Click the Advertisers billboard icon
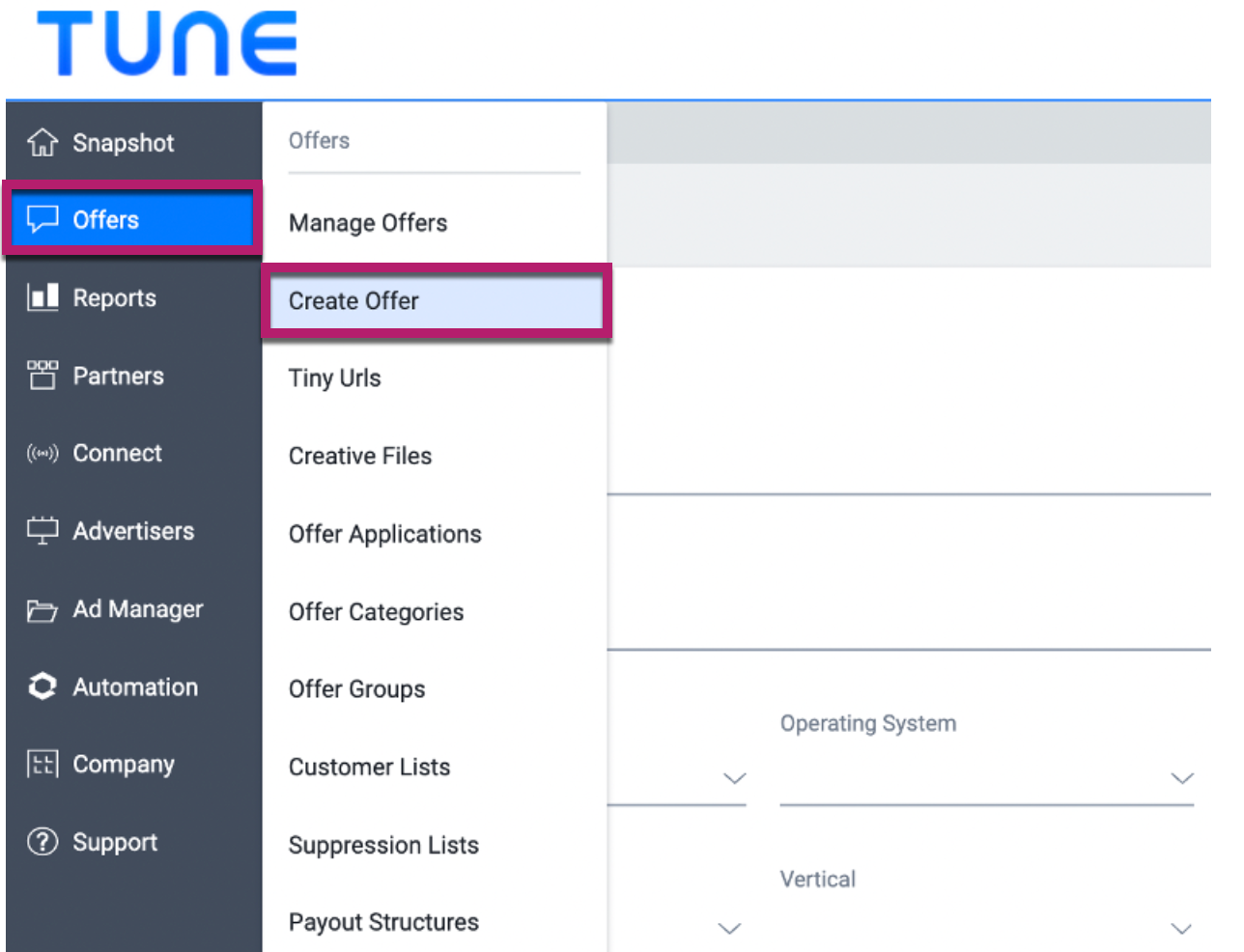 (42, 530)
